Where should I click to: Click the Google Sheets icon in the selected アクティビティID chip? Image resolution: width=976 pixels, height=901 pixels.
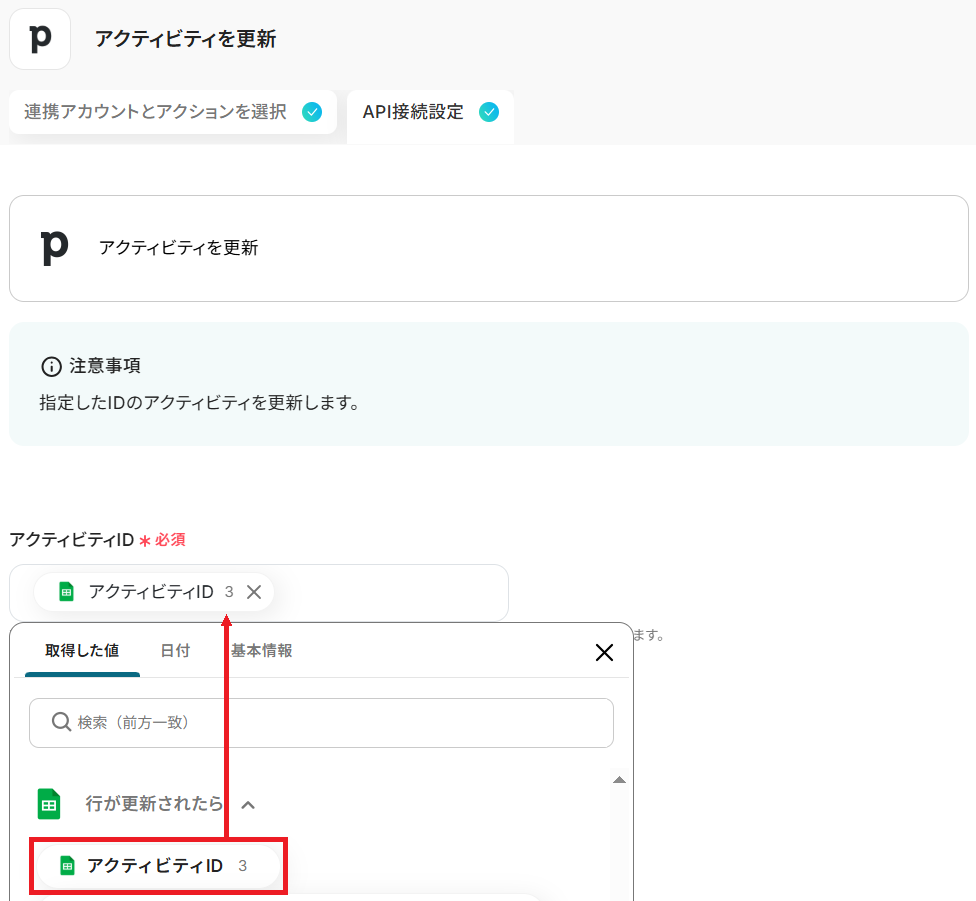pyautogui.click(x=67, y=592)
